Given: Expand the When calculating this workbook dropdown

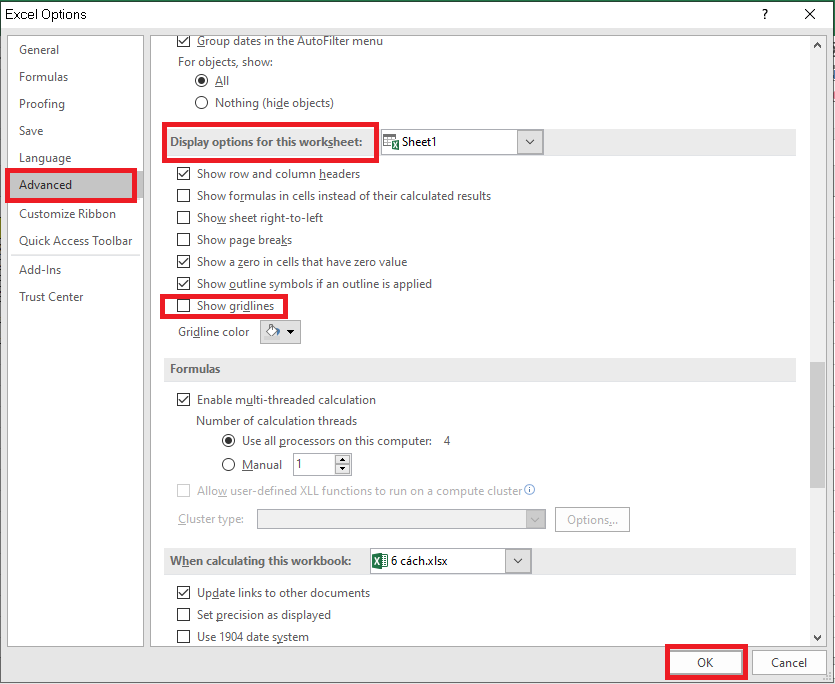Looking at the screenshot, I should point(516,561).
